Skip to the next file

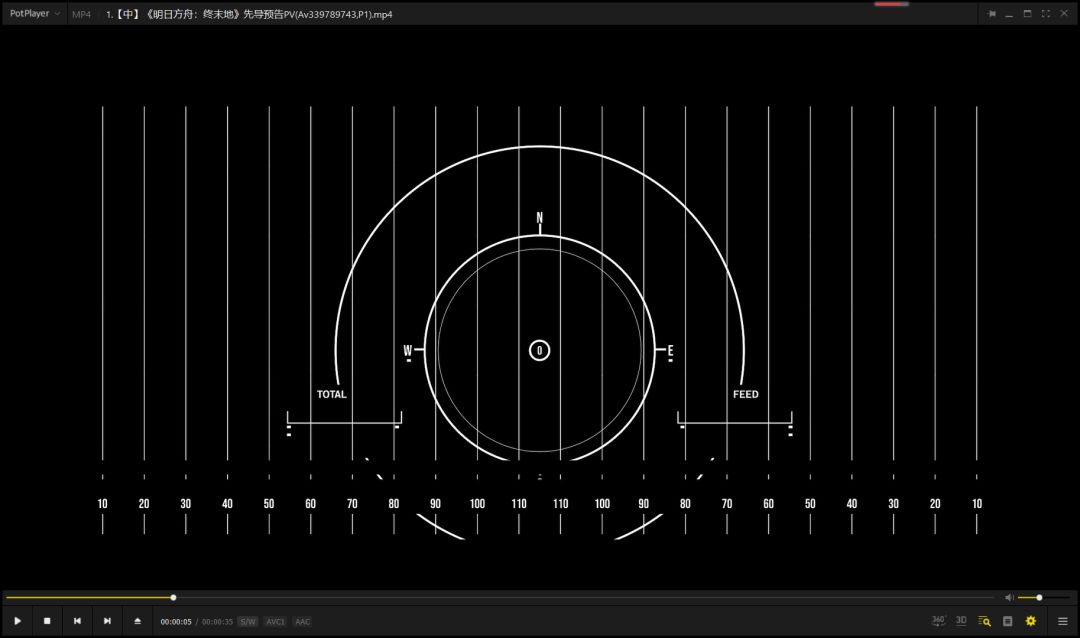[x=107, y=621]
